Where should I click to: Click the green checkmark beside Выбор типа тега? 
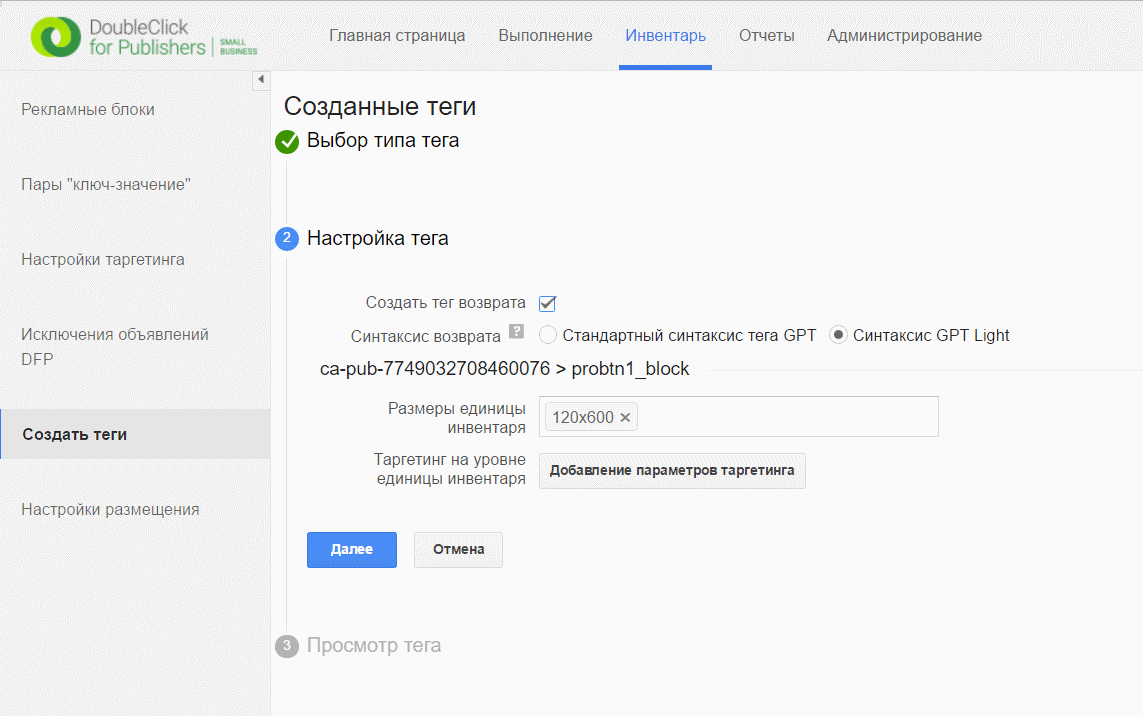287,141
